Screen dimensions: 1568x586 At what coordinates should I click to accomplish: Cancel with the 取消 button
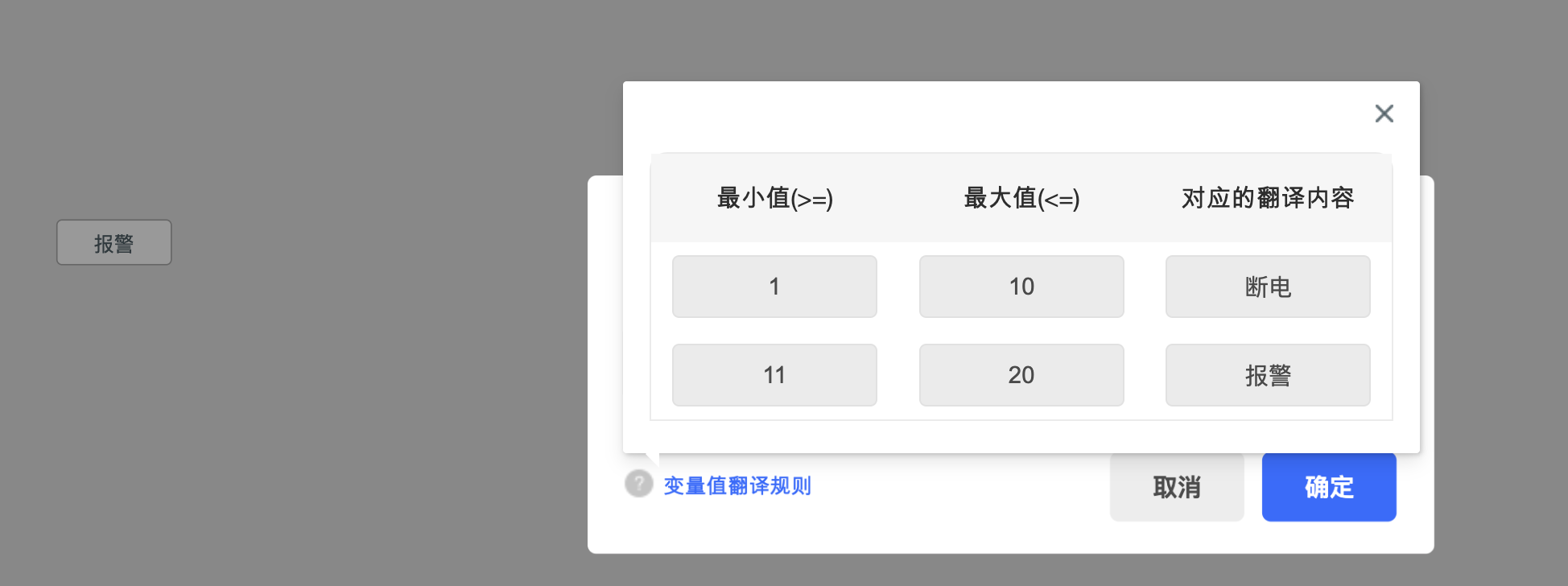(x=1177, y=487)
